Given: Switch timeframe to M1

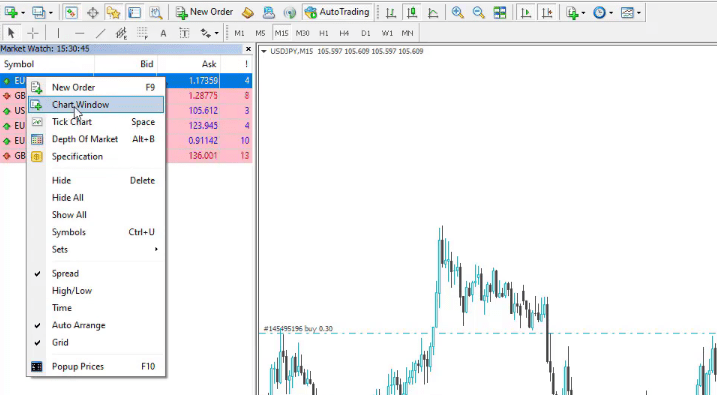Looking at the screenshot, I should click(239, 33).
